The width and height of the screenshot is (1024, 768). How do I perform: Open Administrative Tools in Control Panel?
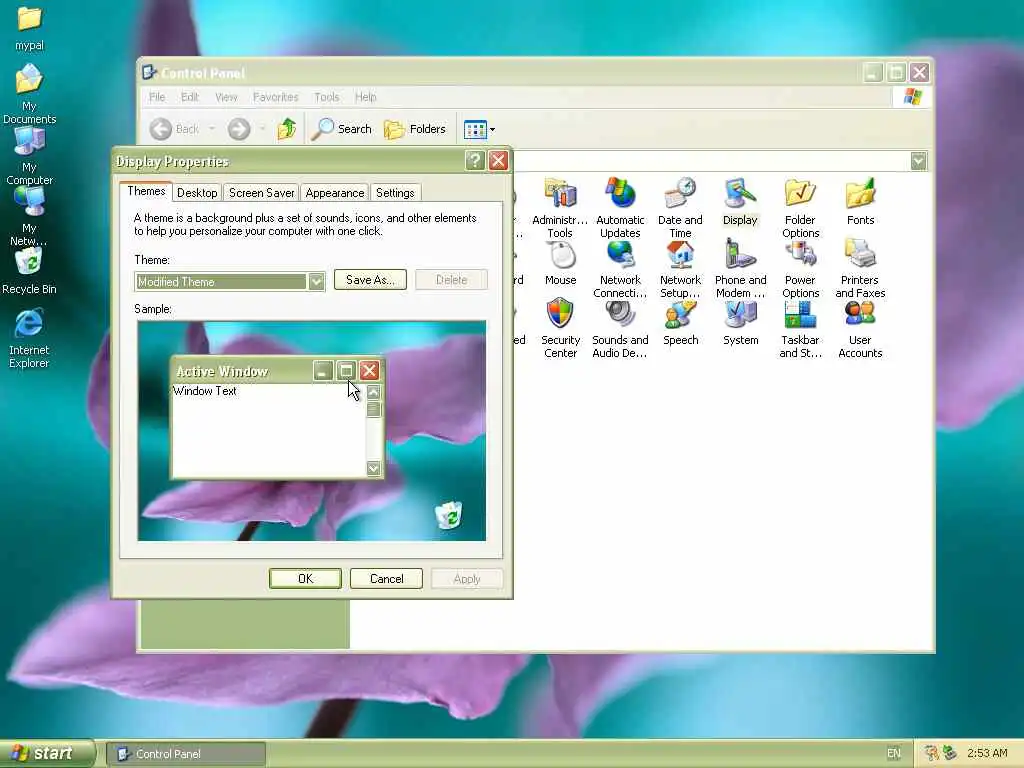coord(560,208)
